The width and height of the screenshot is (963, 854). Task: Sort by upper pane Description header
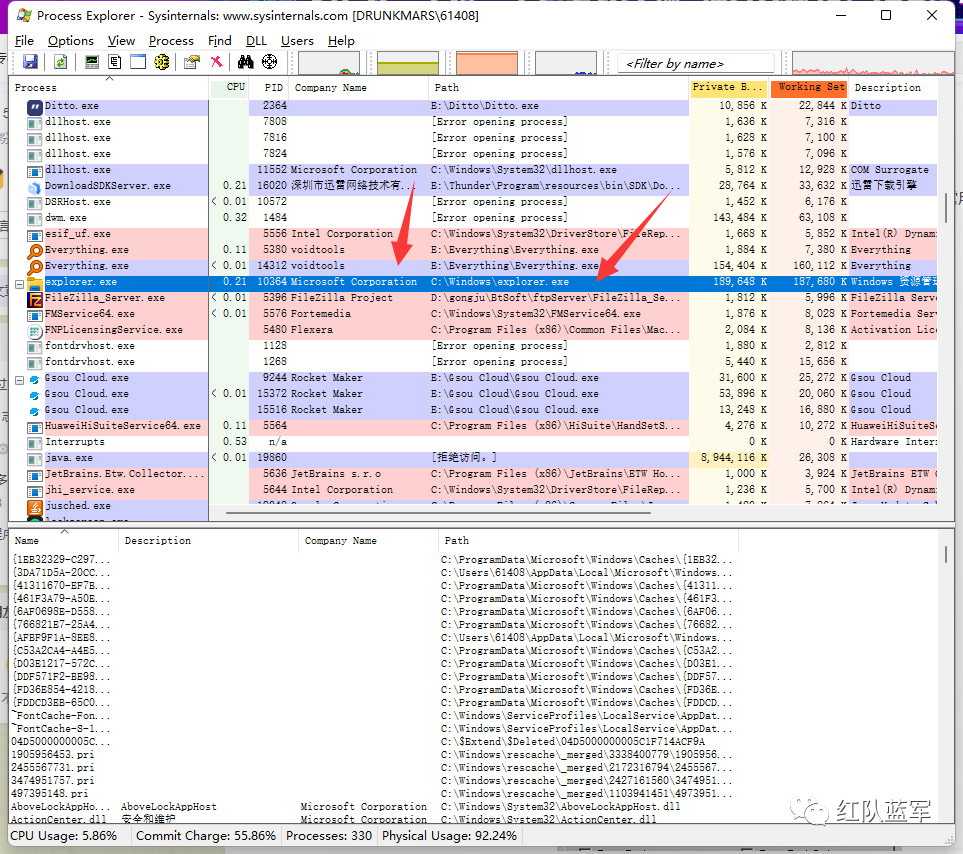pos(893,88)
